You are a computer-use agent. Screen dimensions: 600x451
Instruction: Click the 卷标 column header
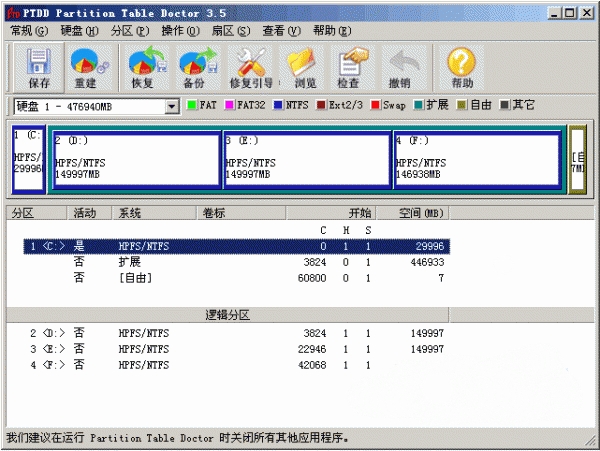coord(241,213)
